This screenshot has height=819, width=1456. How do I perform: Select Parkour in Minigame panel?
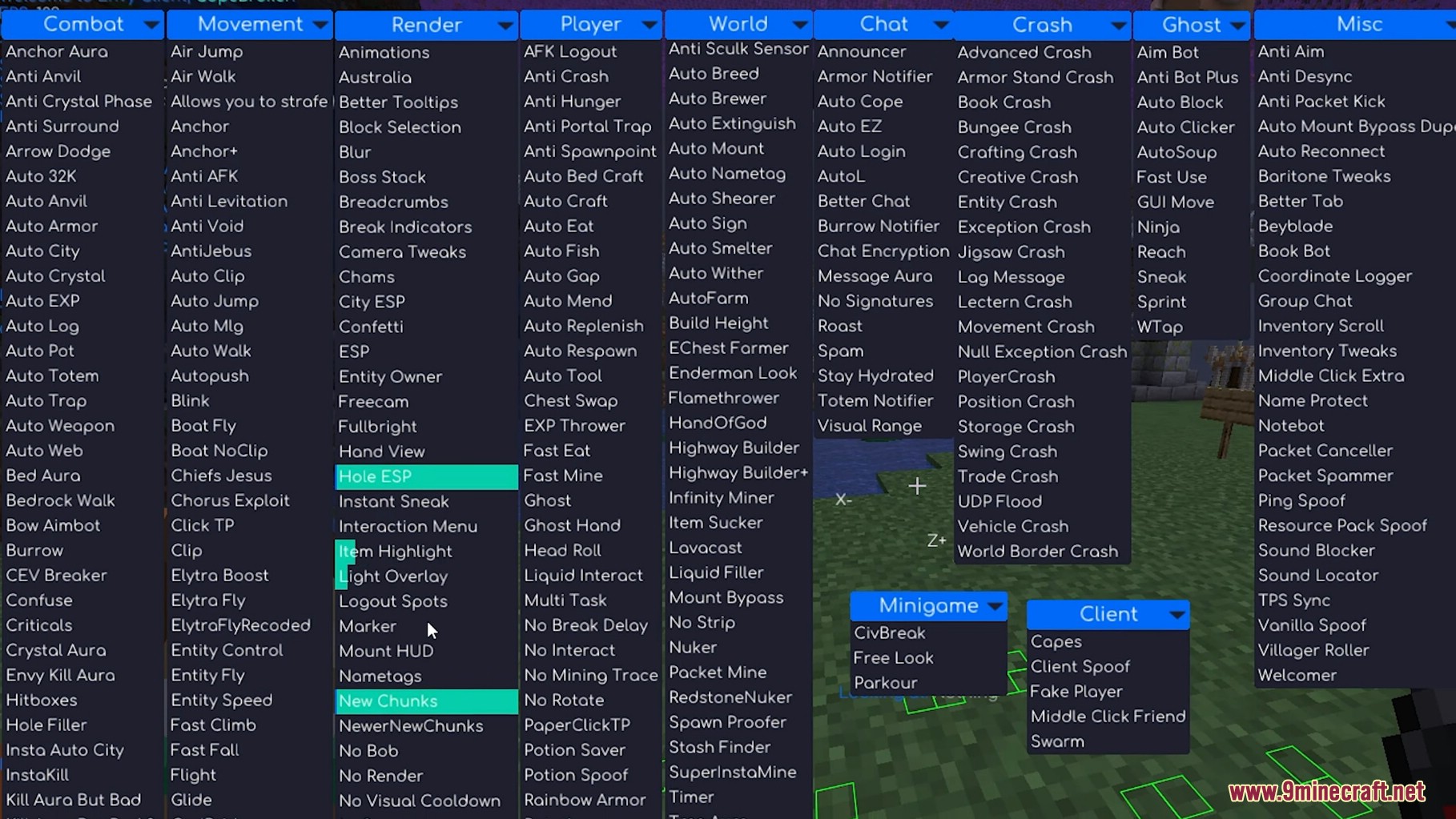(x=928, y=683)
